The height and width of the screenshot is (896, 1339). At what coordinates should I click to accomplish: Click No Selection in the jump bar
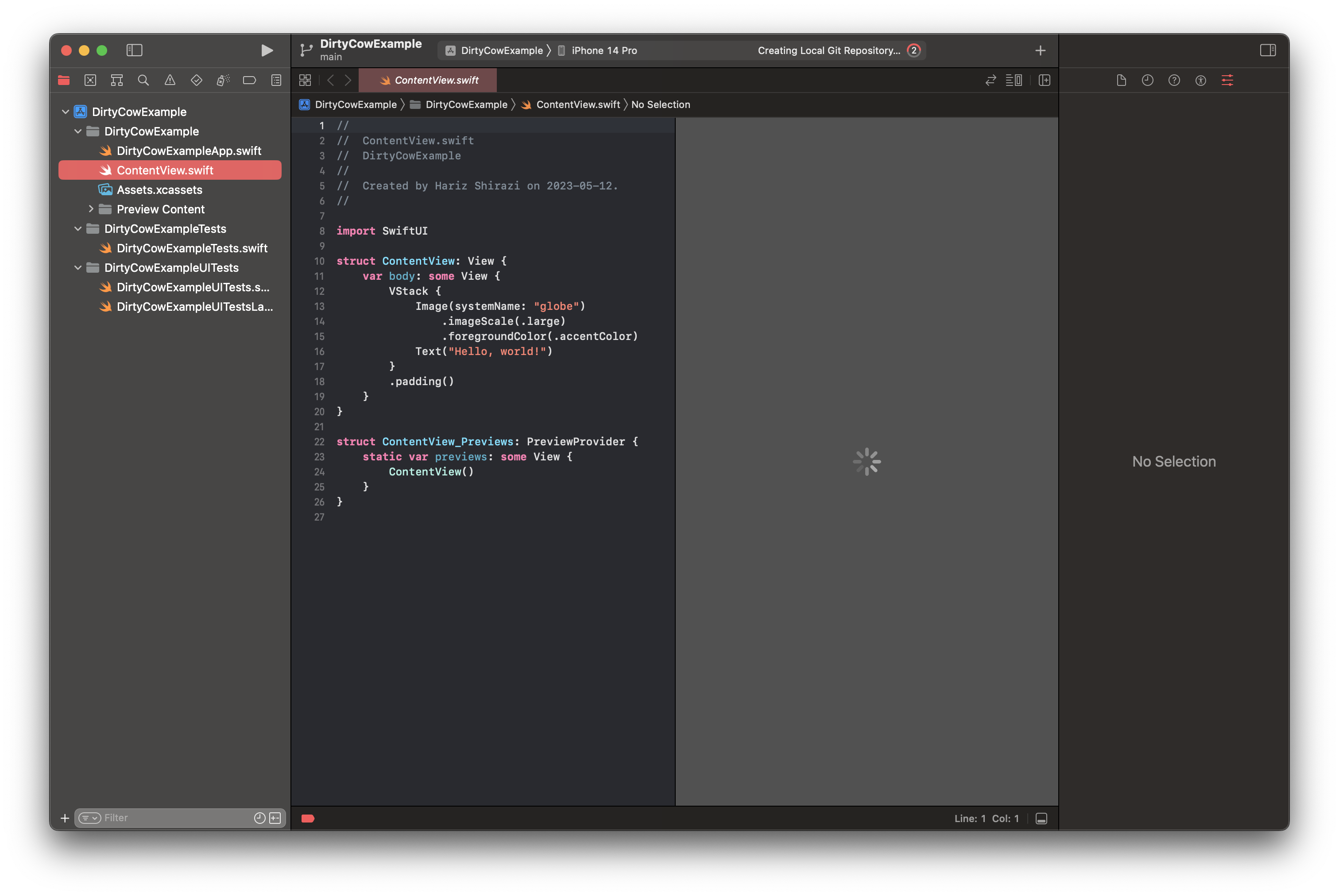click(661, 104)
